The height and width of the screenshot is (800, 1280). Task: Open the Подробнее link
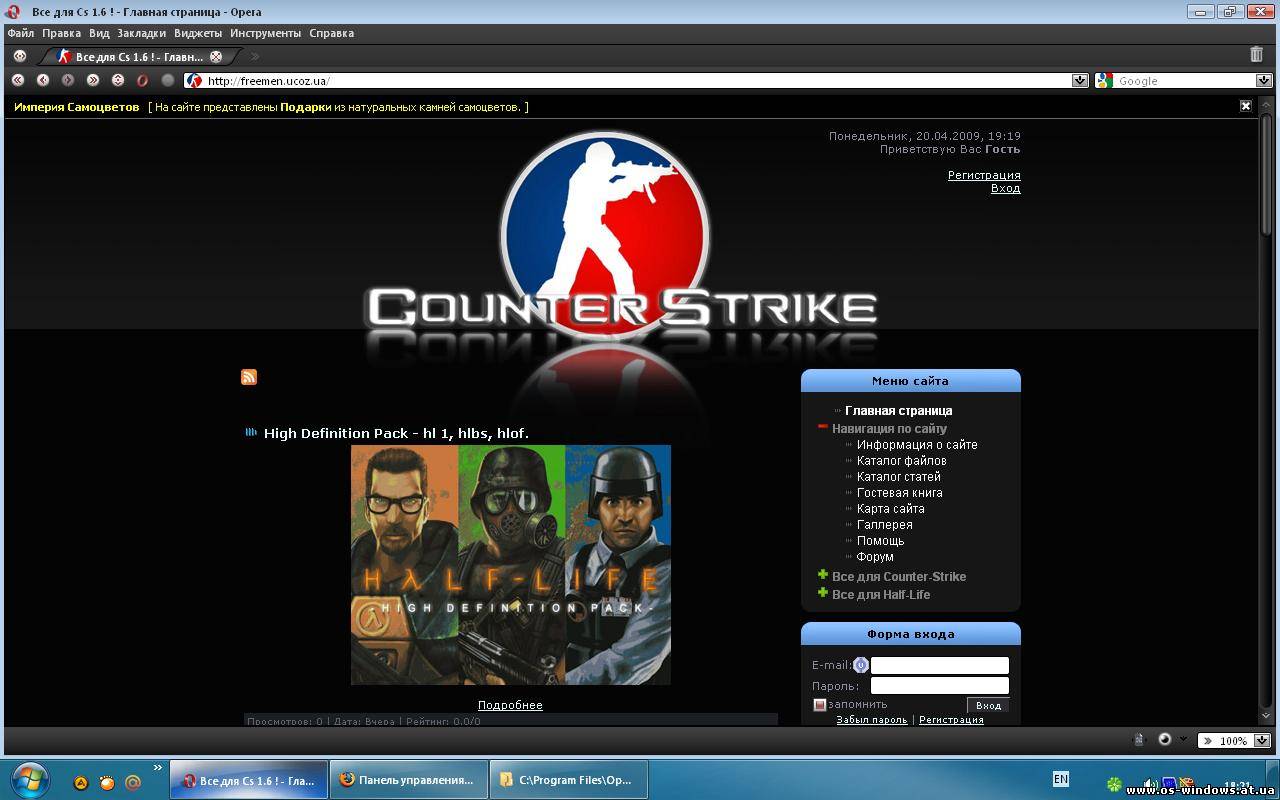(x=510, y=705)
